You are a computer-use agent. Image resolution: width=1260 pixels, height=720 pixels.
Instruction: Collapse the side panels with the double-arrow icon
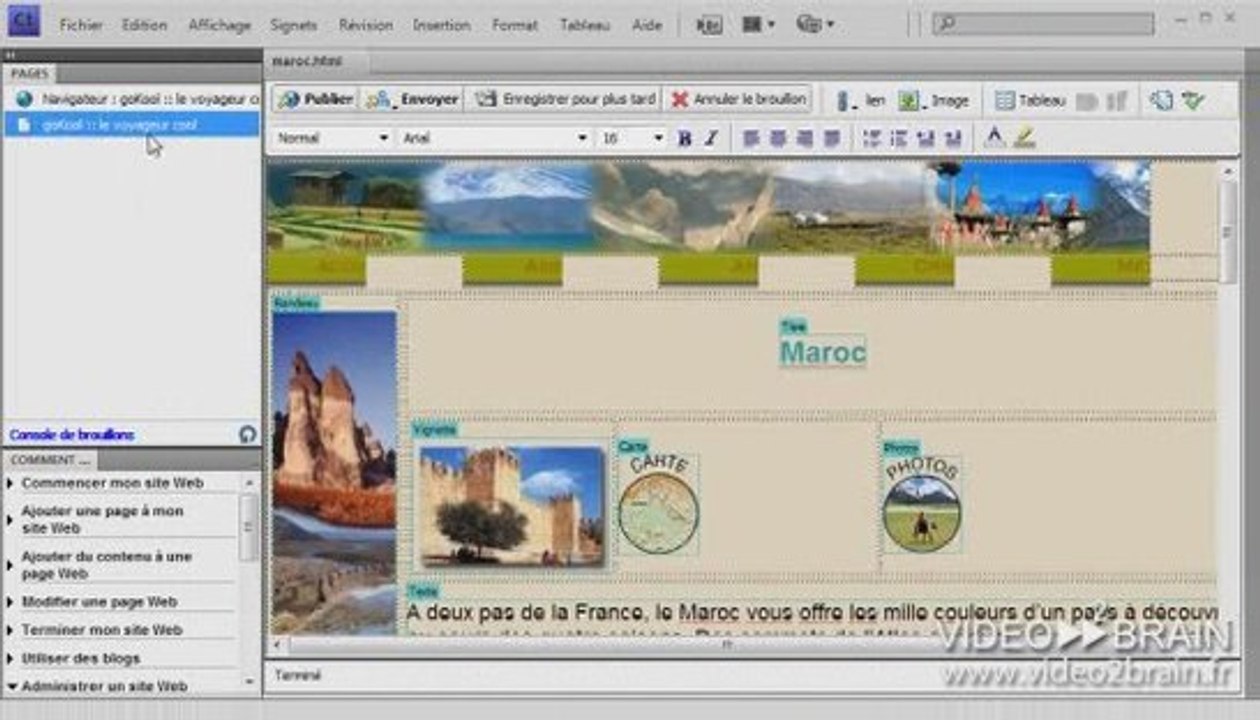point(10,57)
